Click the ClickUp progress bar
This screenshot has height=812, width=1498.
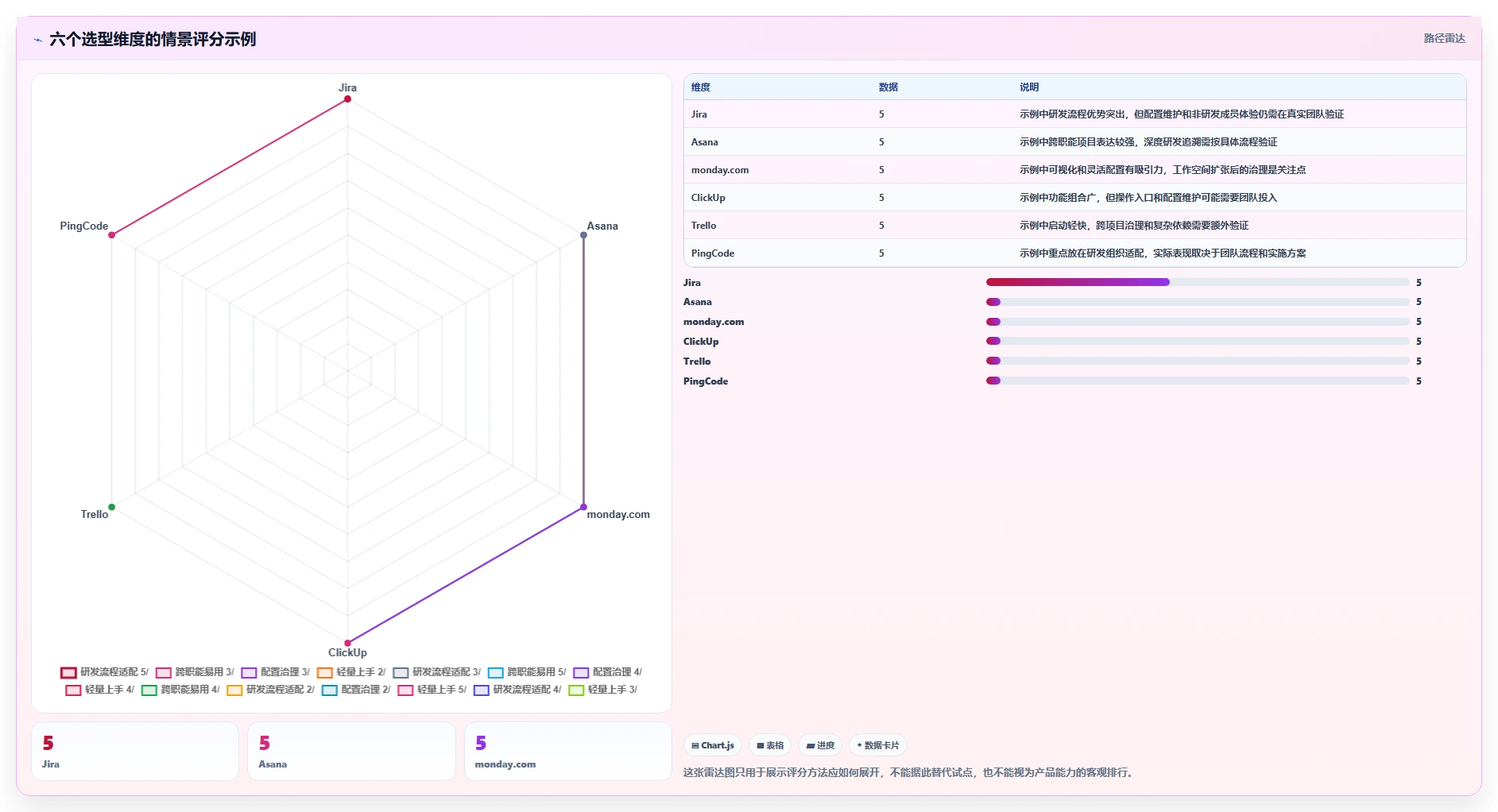(x=1198, y=341)
